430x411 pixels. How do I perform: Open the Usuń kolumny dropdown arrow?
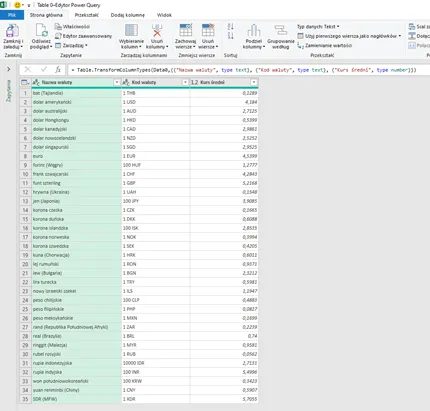pyautogui.click(x=167, y=47)
